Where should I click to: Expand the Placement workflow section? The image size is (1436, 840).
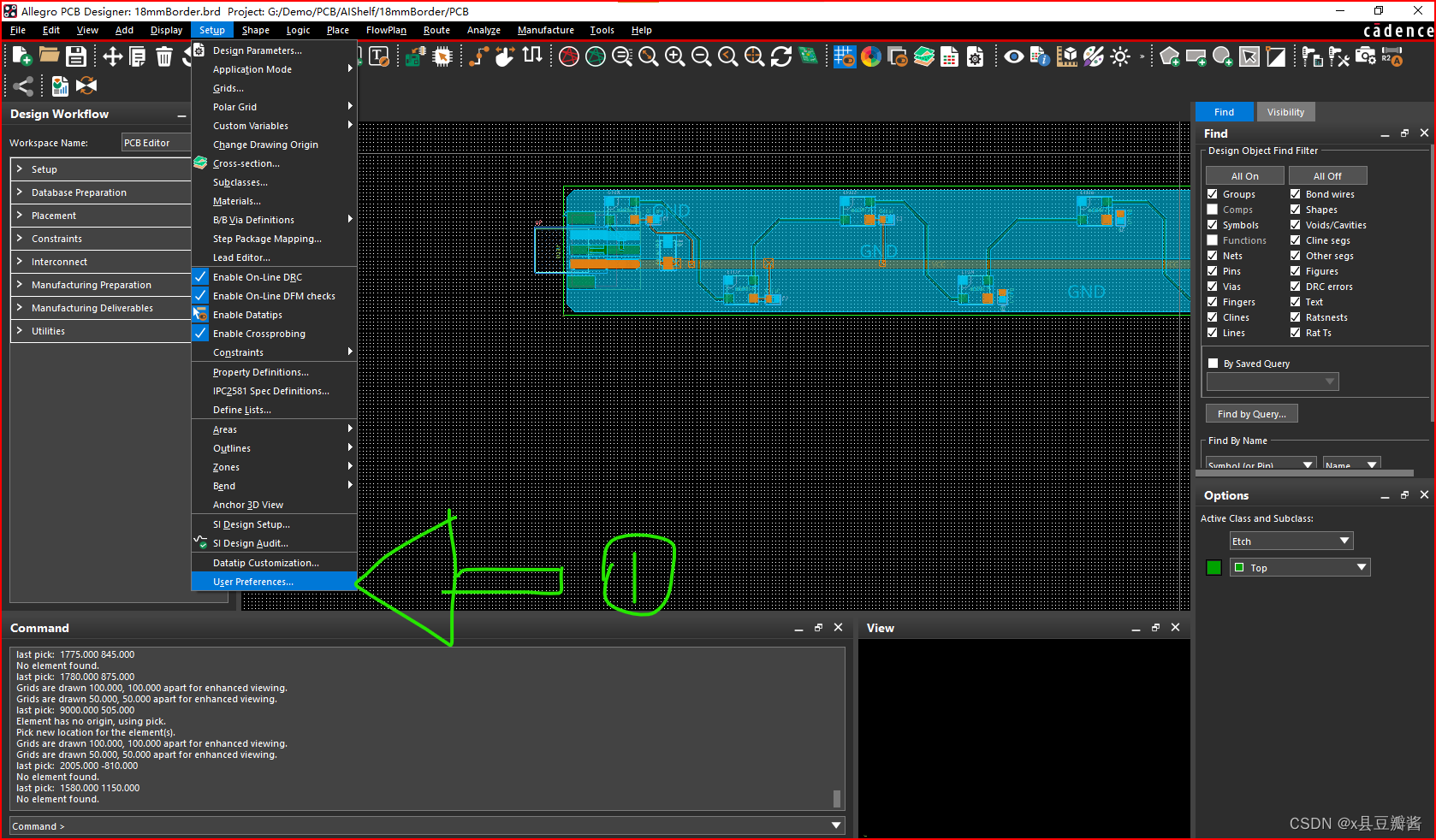click(20, 216)
